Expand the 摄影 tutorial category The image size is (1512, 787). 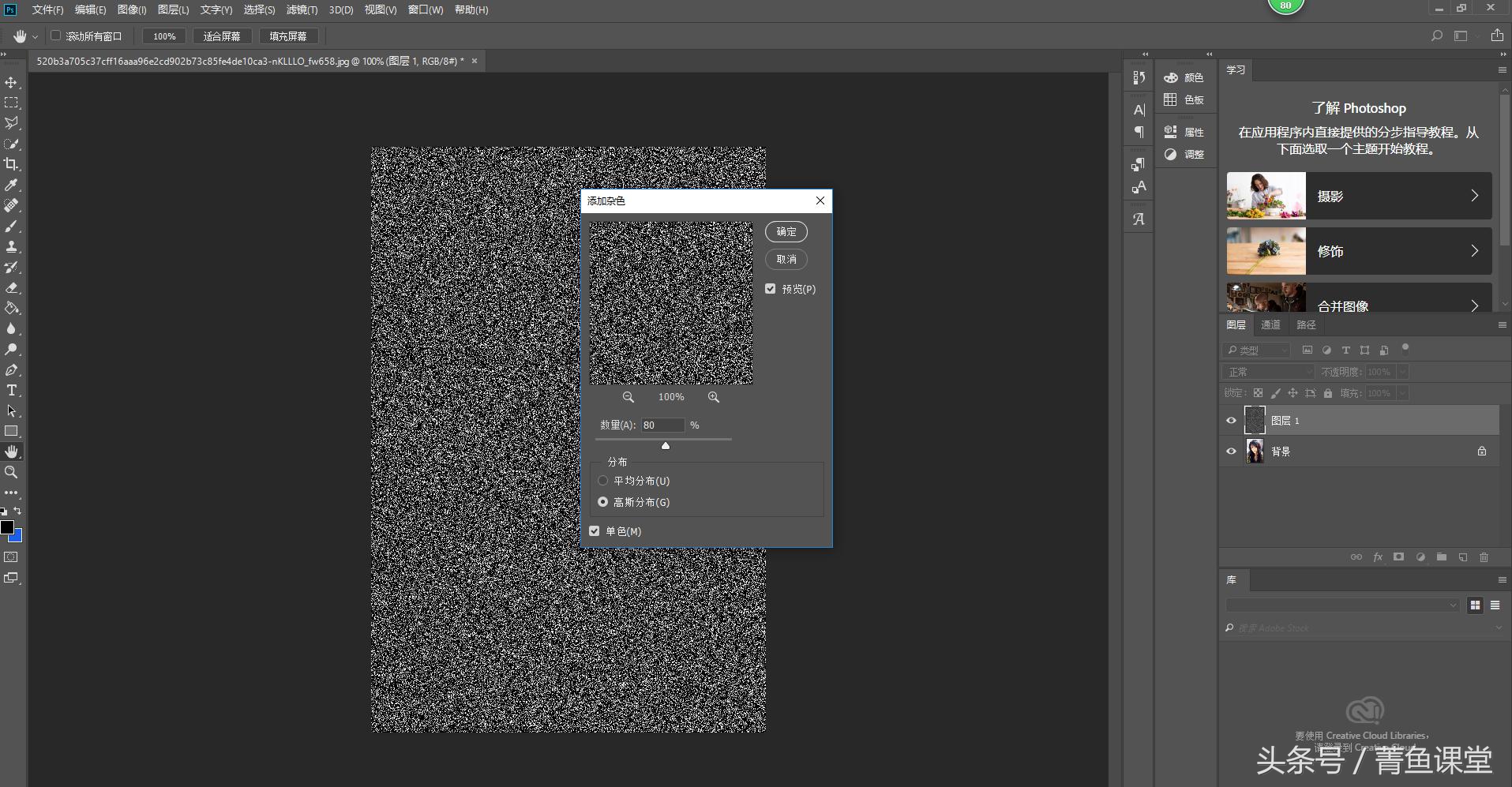click(x=1358, y=196)
